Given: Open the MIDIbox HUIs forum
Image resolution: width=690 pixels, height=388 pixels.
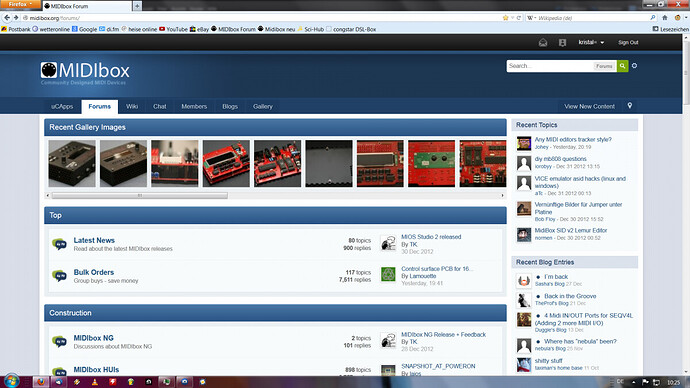Looking at the screenshot, I should tap(96, 370).
